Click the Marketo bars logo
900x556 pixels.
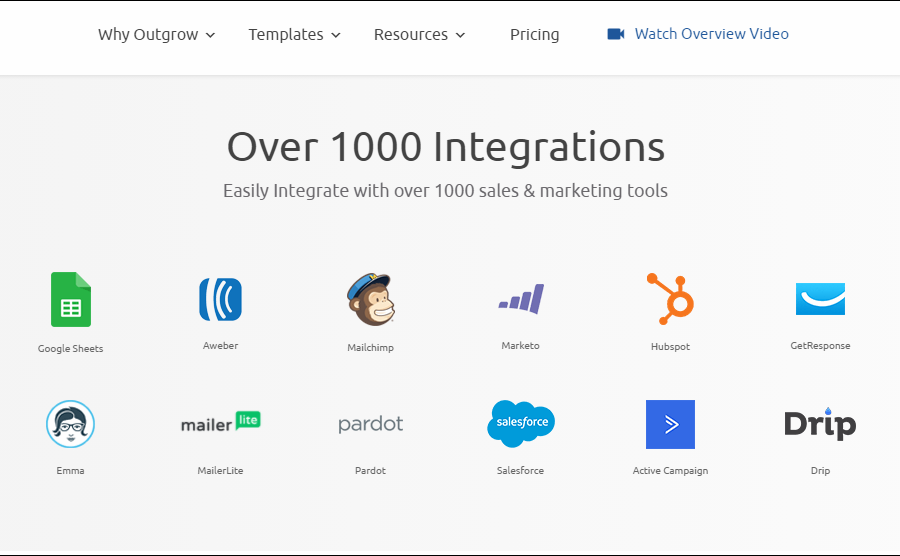(520, 299)
